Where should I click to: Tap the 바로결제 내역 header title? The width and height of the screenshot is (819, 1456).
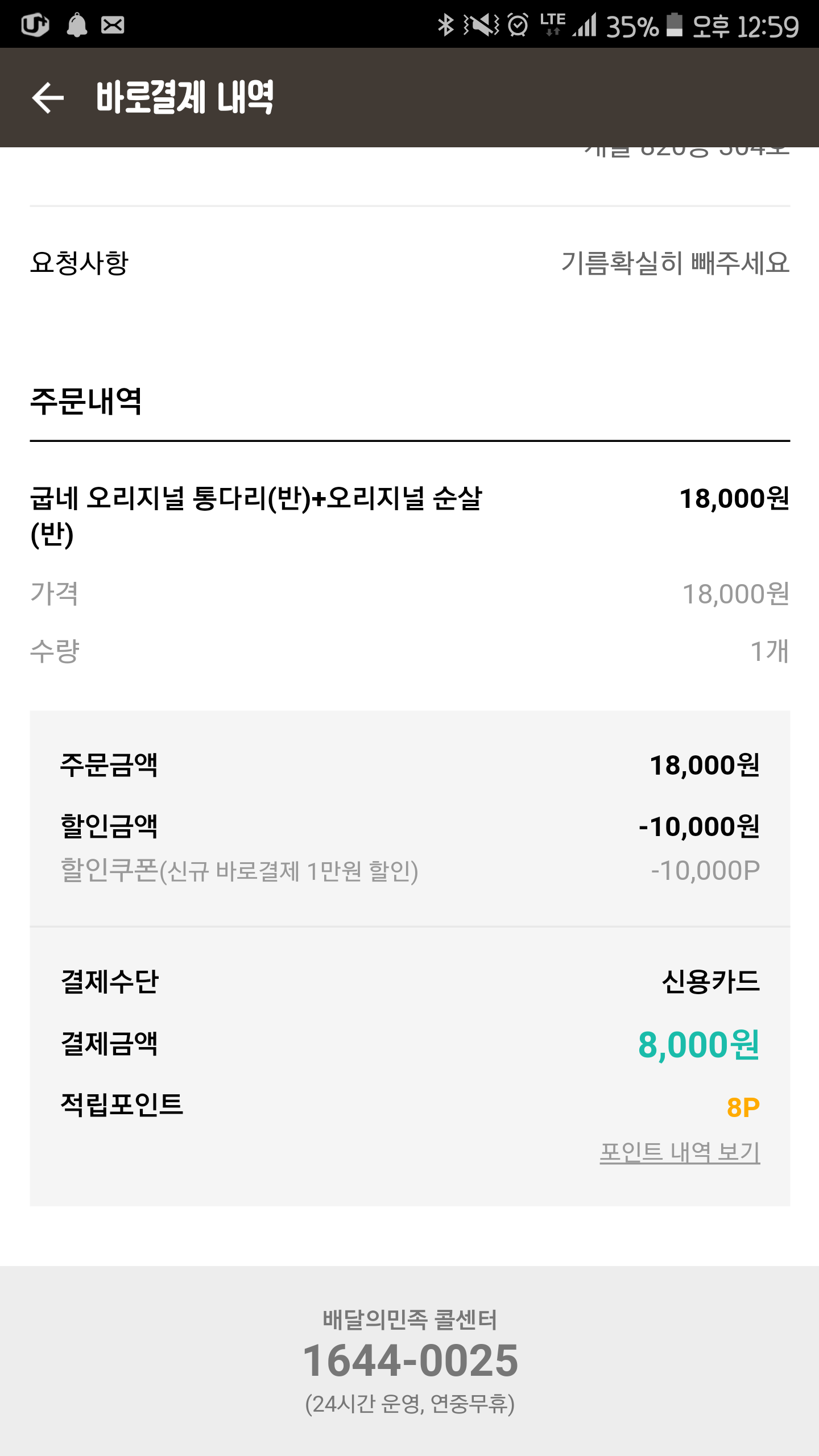tap(185, 98)
